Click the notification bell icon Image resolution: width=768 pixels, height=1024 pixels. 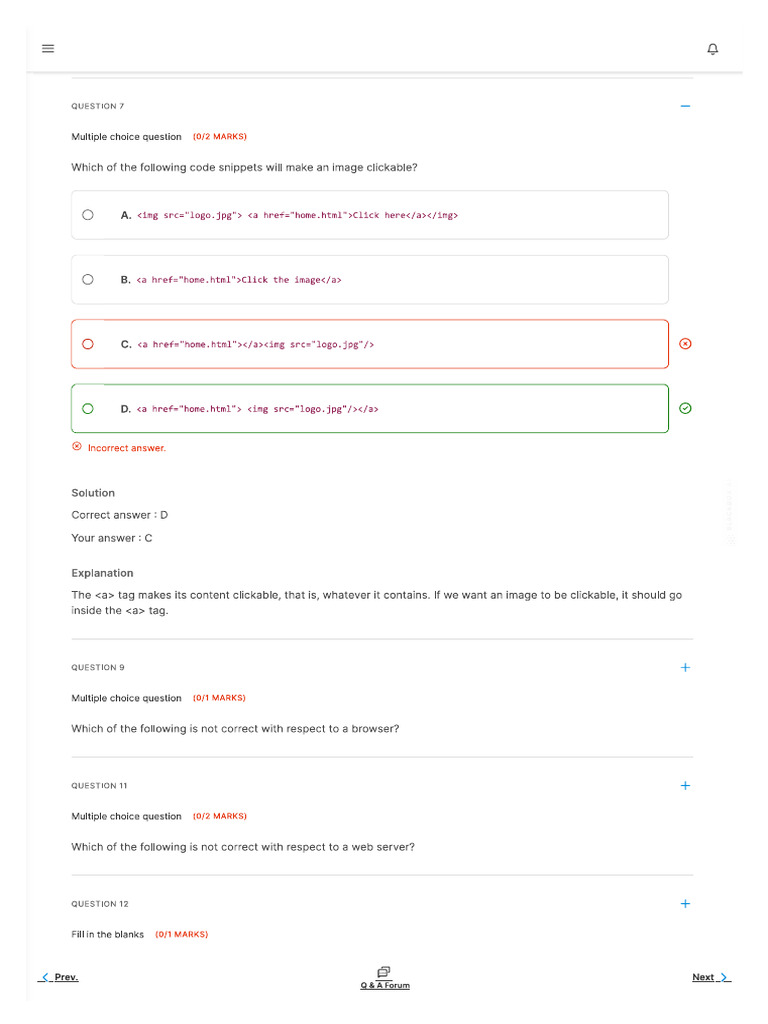(x=712, y=49)
